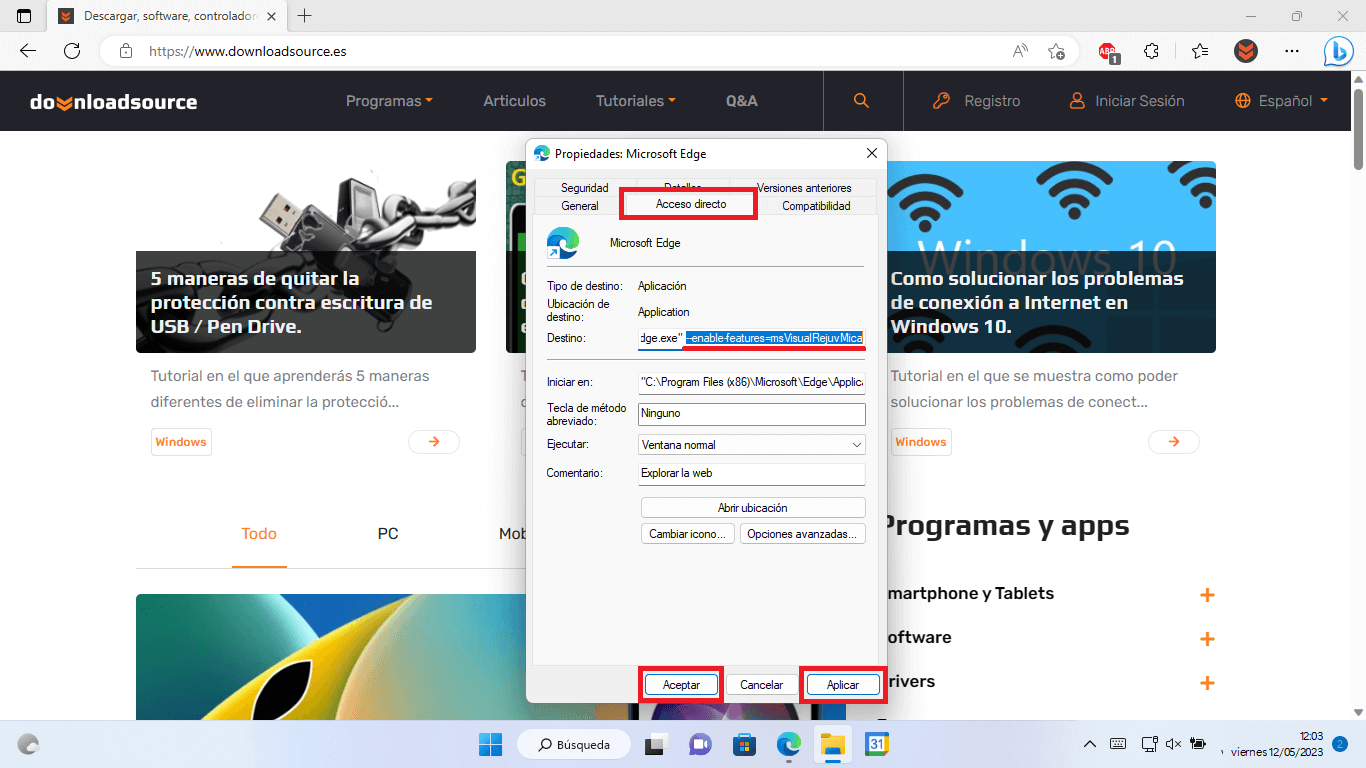Viewport: 1366px width, 768px height.
Task: Open the Windows Start menu
Action: pyautogui.click(x=490, y=744)
